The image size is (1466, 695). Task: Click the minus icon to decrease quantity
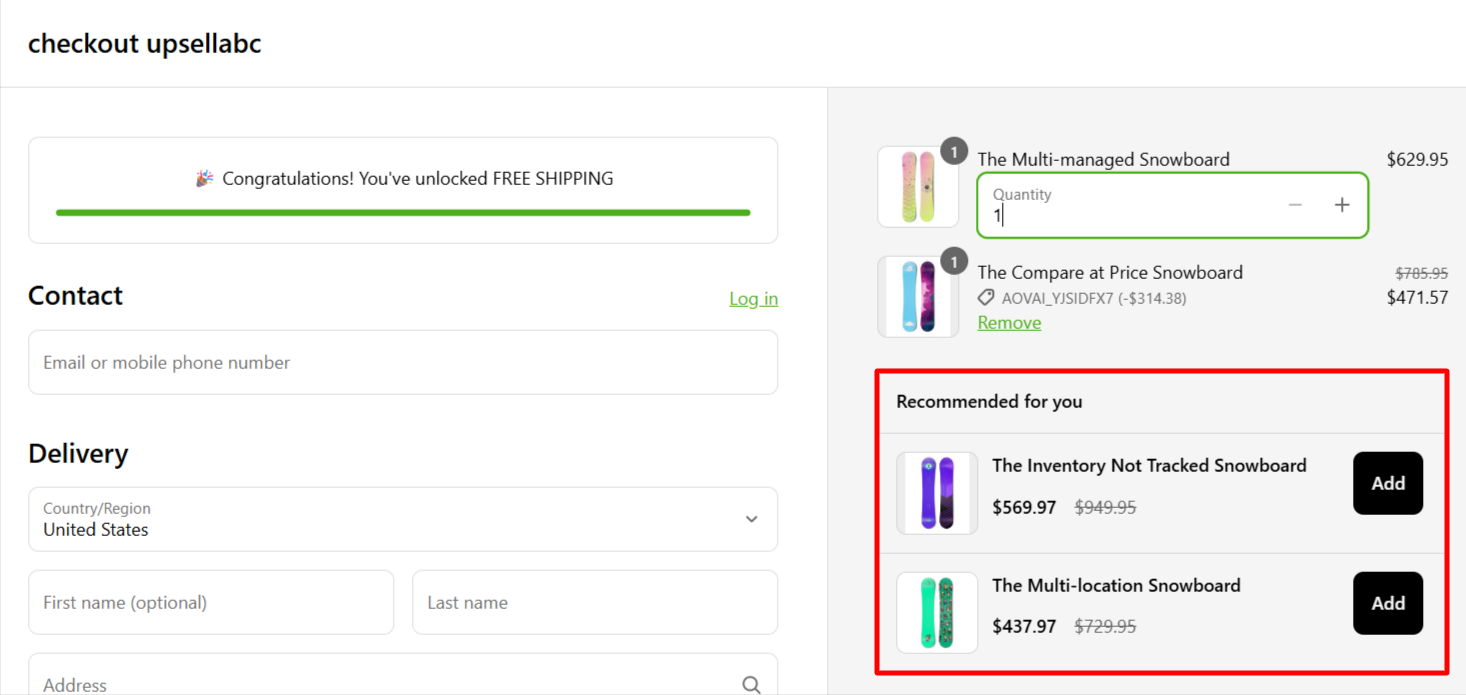(x=1295, y=205)
